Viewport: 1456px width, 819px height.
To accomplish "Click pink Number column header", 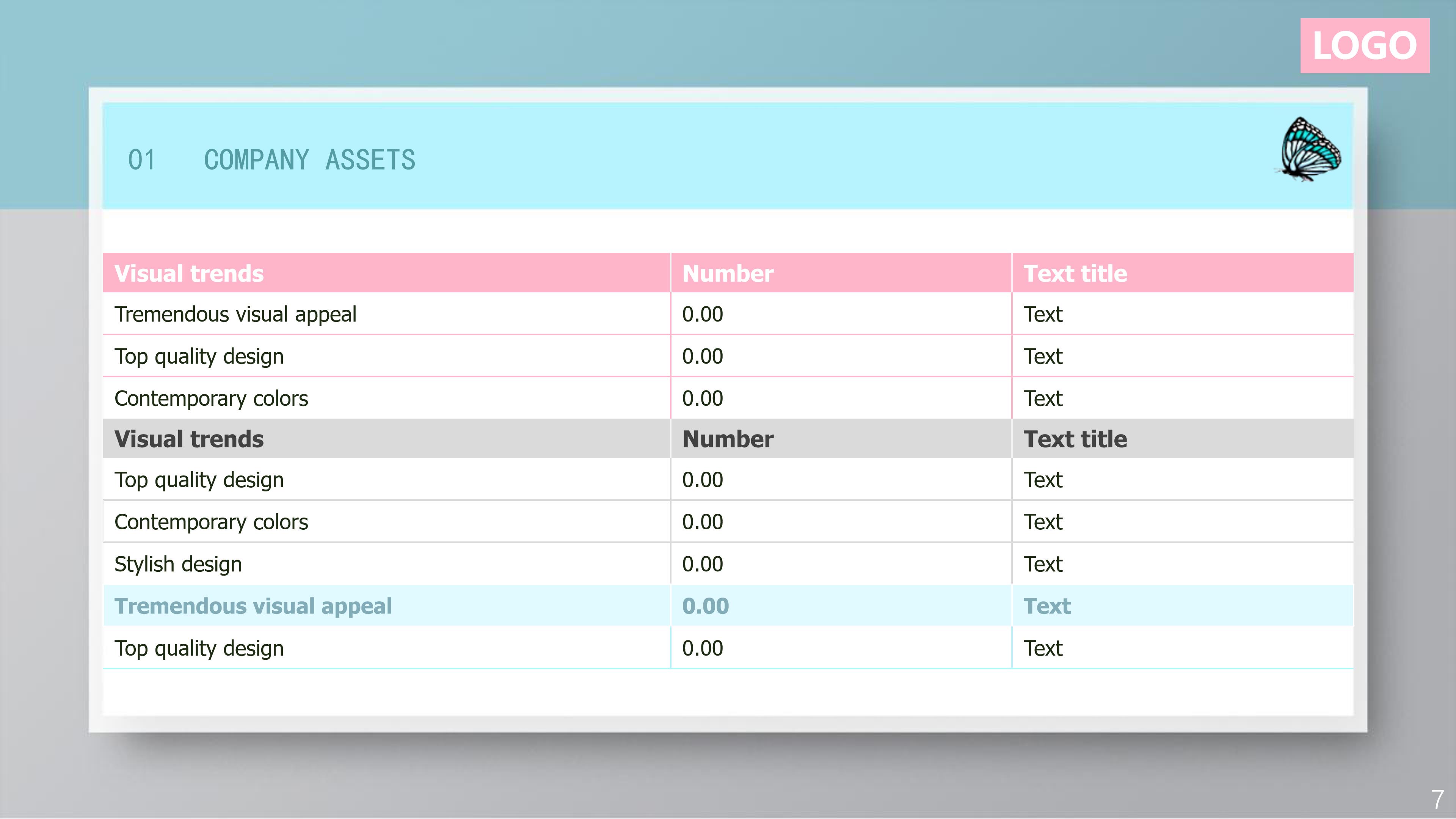I will (728, 273).
